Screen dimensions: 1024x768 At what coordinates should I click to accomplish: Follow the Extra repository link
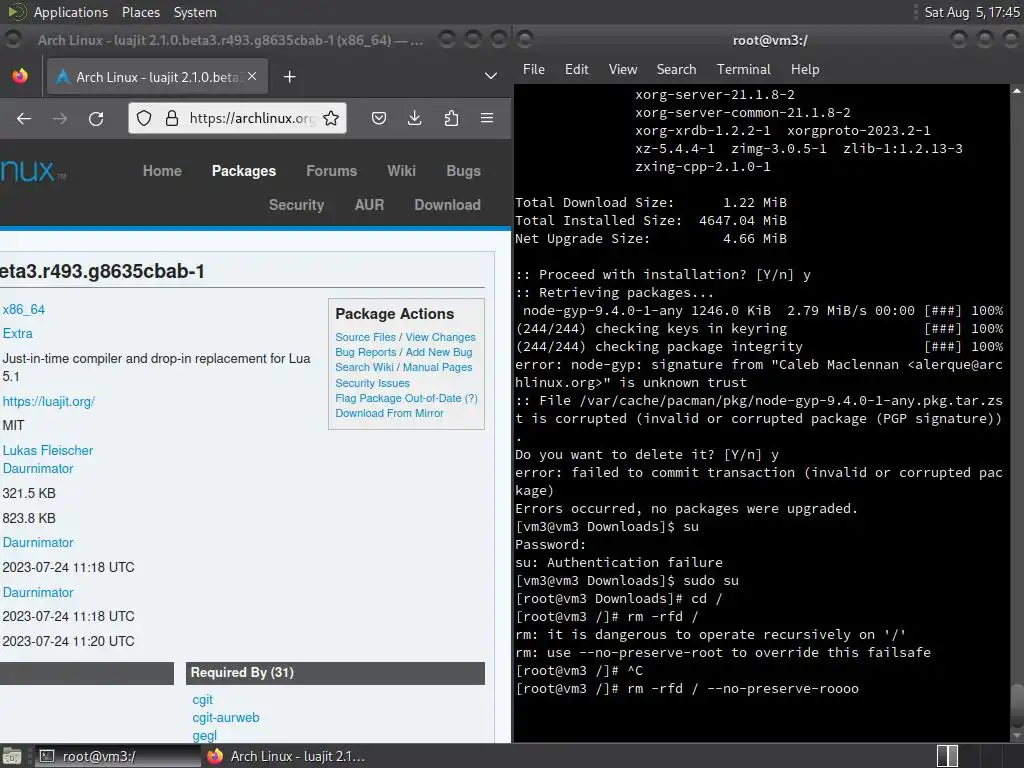18,334
